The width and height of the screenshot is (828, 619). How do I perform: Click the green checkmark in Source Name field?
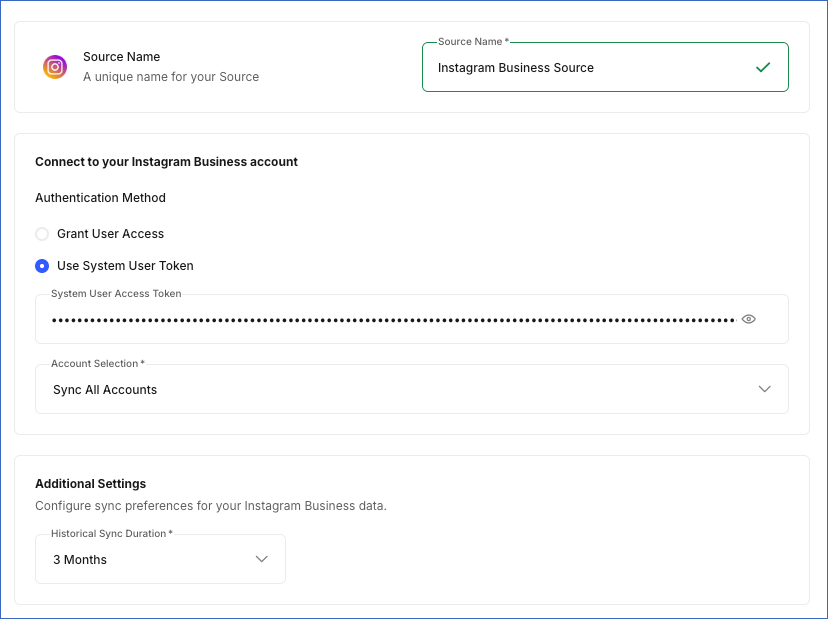[763, 67]
